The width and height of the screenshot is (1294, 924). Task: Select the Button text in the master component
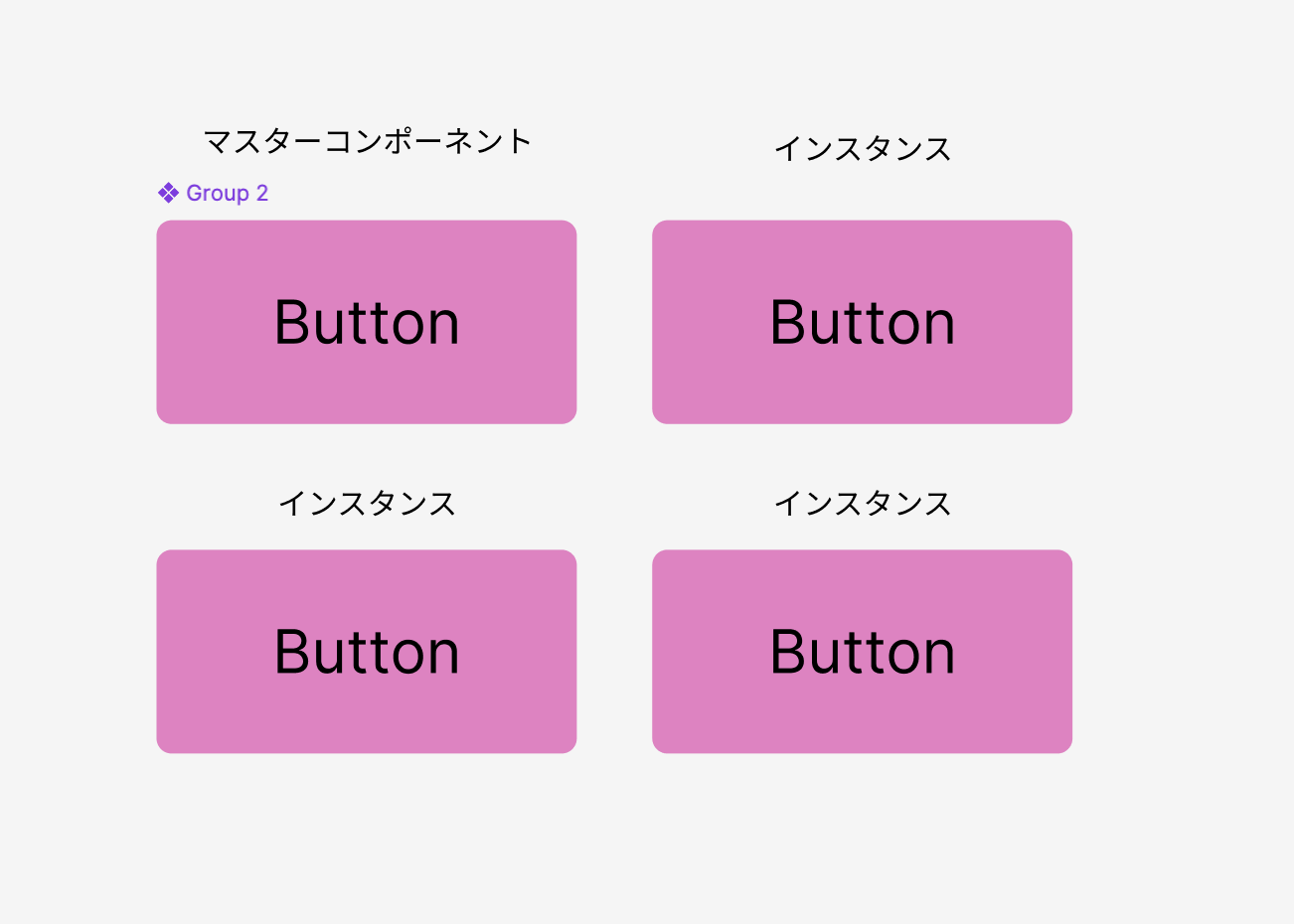pos(367,323)
